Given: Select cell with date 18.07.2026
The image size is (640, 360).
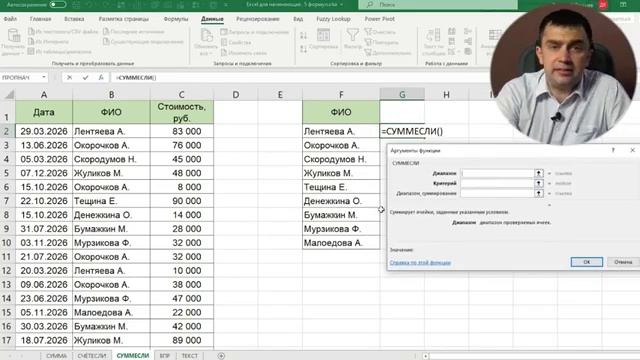Looking at the screenshot, I should pos(44,340).
